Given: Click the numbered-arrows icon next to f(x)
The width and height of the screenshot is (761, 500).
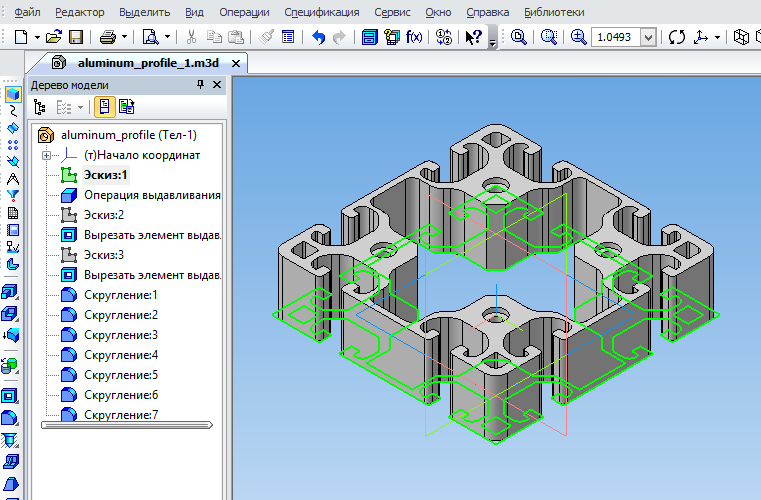Looking at the screenshot, I should [x=444, y=37].
